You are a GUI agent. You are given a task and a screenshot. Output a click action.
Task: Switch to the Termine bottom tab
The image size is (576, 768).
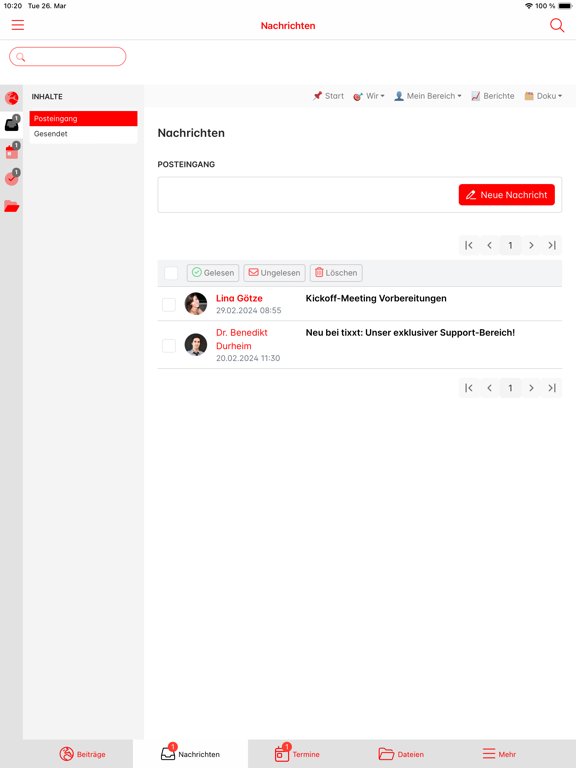point(297,754)
